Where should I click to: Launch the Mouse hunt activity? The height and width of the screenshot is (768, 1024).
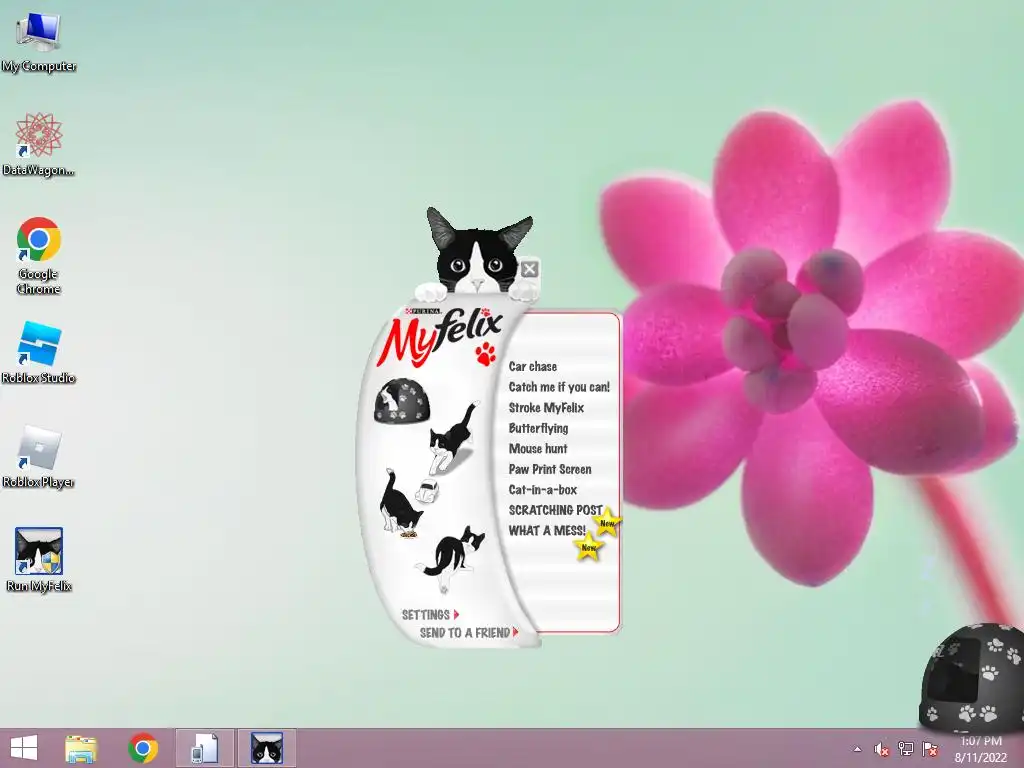point(538,449)
